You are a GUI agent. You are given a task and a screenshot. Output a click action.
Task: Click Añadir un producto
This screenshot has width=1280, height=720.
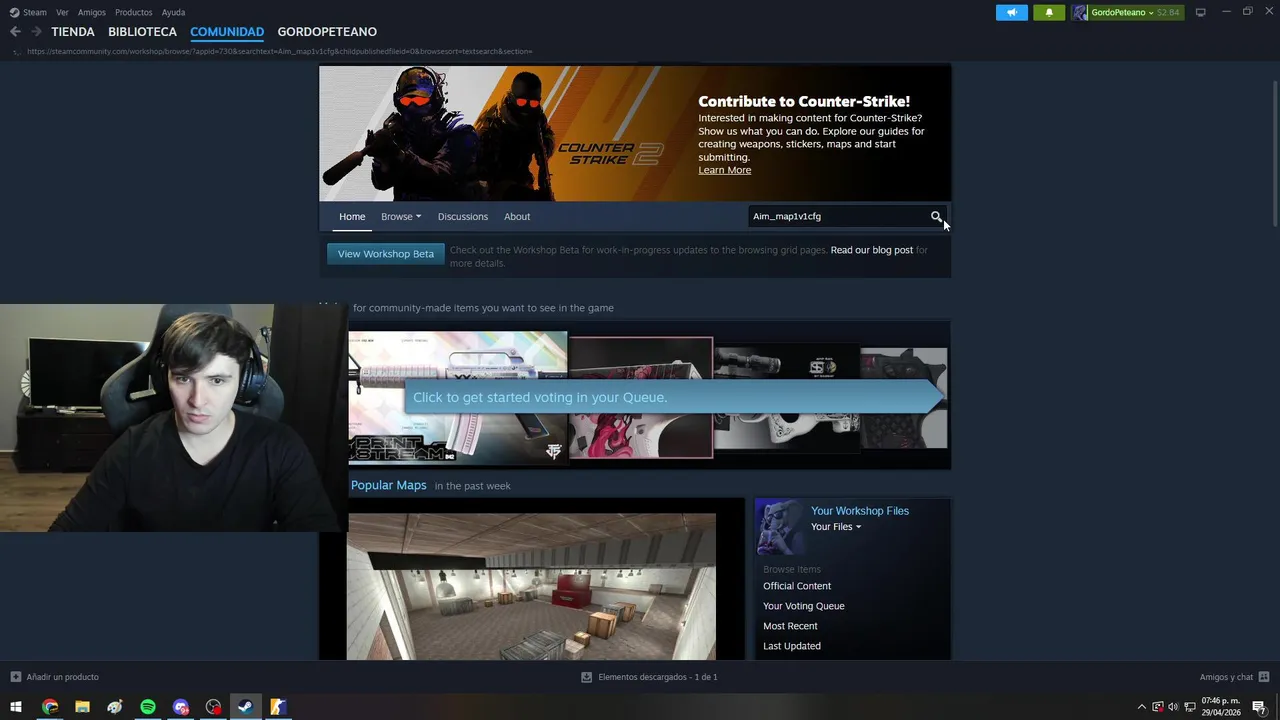[x=62, y=677]
